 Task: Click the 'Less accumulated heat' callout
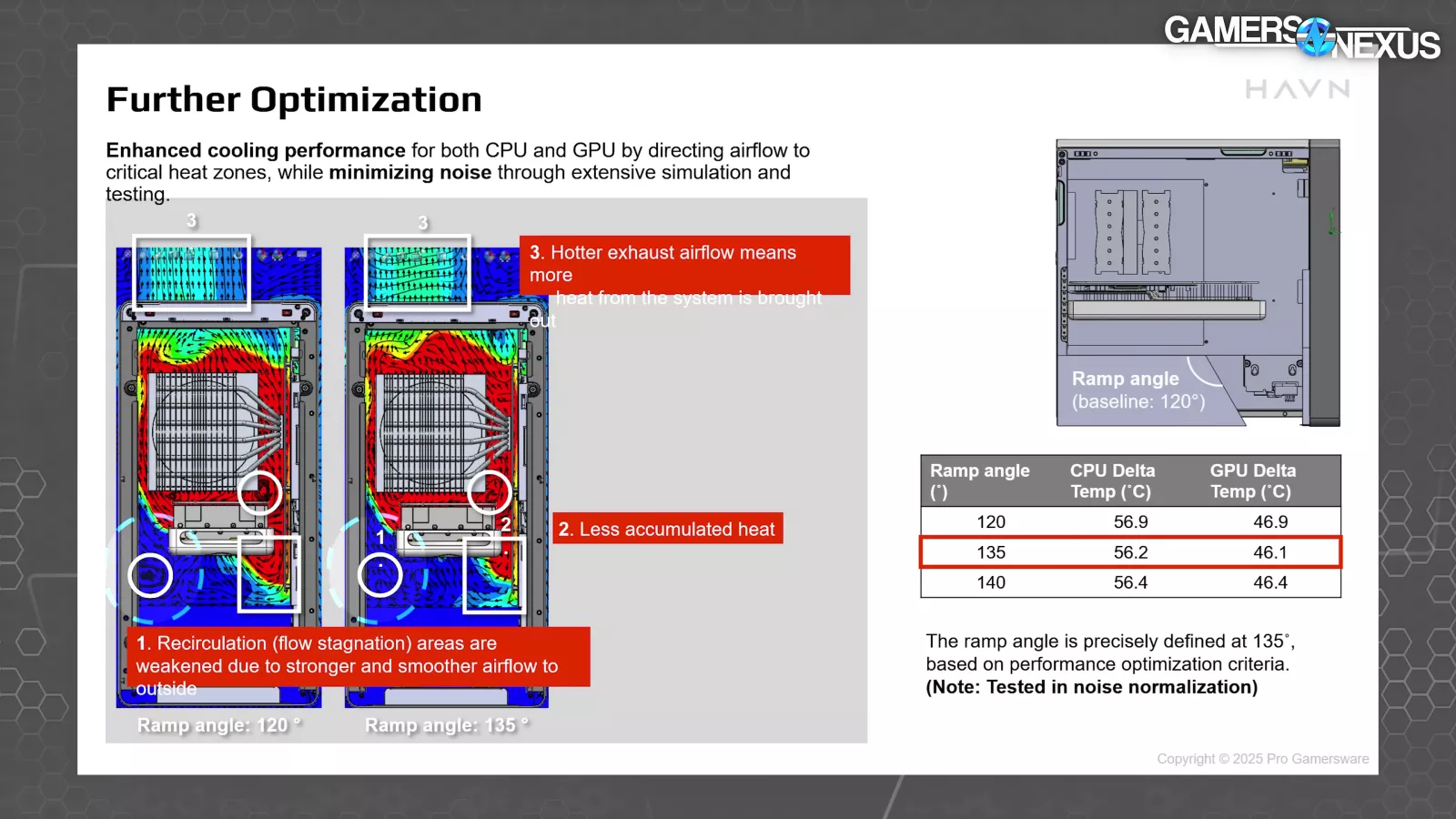[x=667, y=529]
